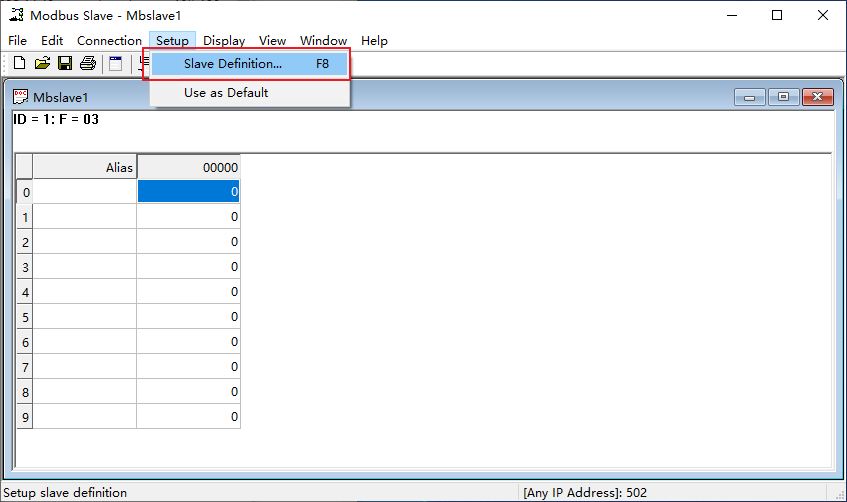
Task: Open the Display menu
Action: tap(224, 41)
